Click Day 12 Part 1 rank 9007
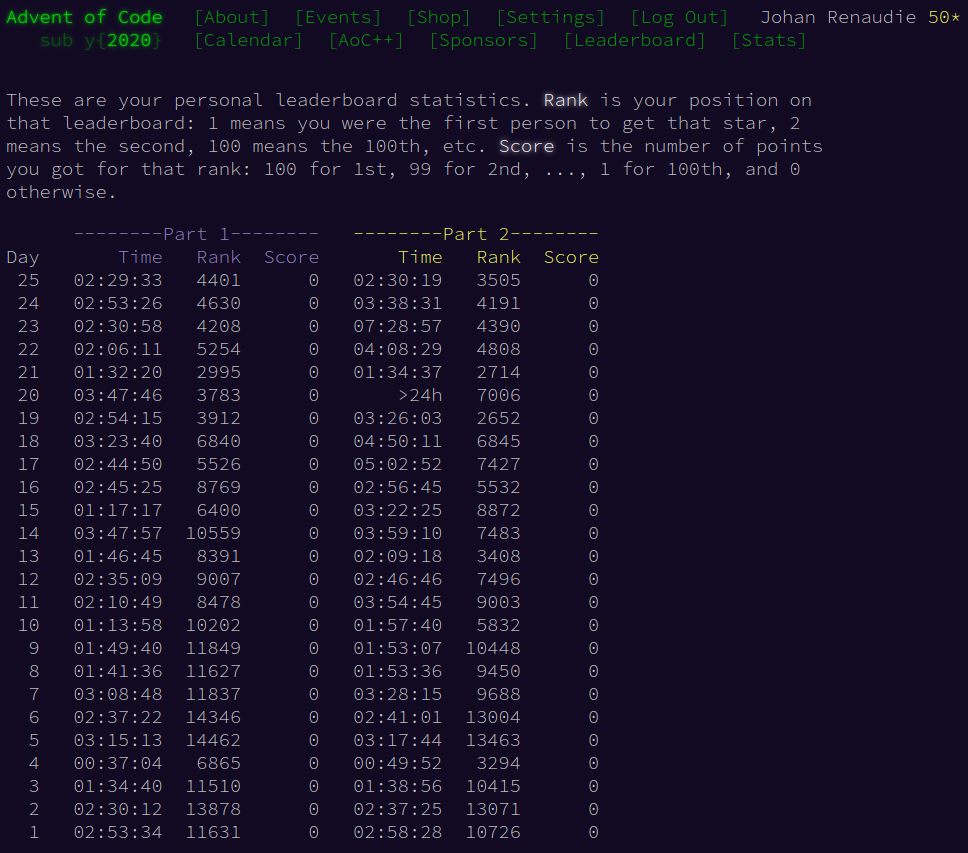 click(219, 579)
